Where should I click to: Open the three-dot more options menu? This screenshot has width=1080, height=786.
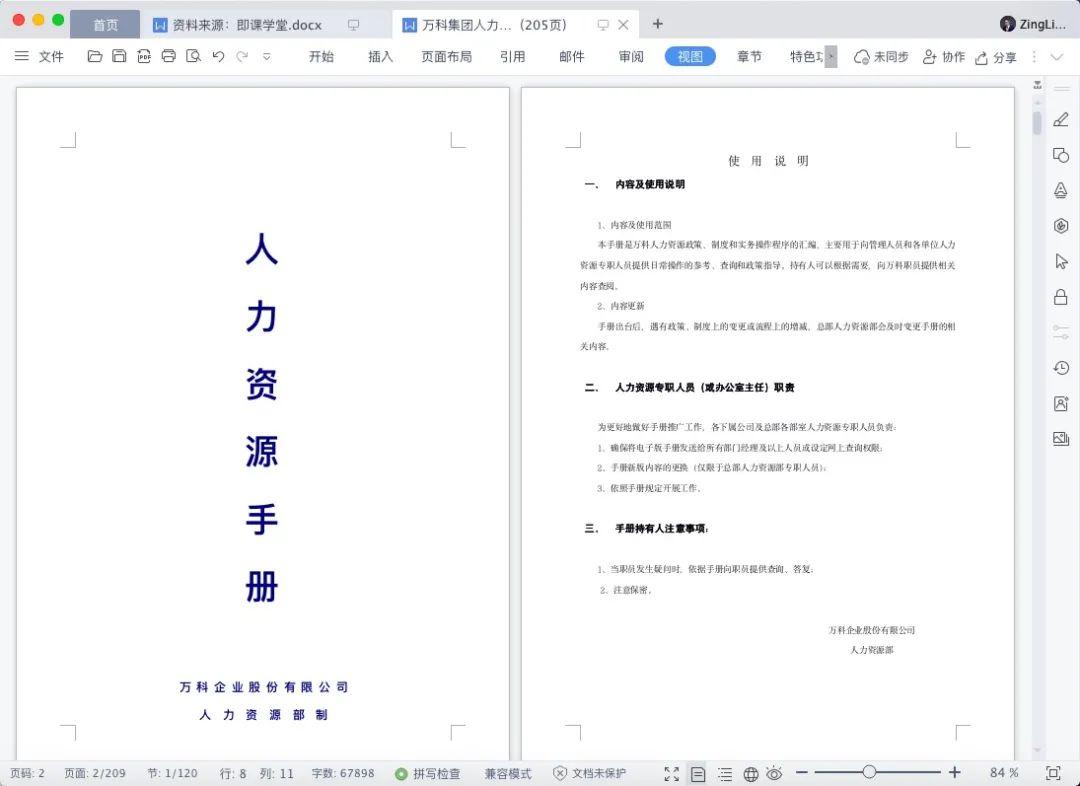tap(1034, 56)
